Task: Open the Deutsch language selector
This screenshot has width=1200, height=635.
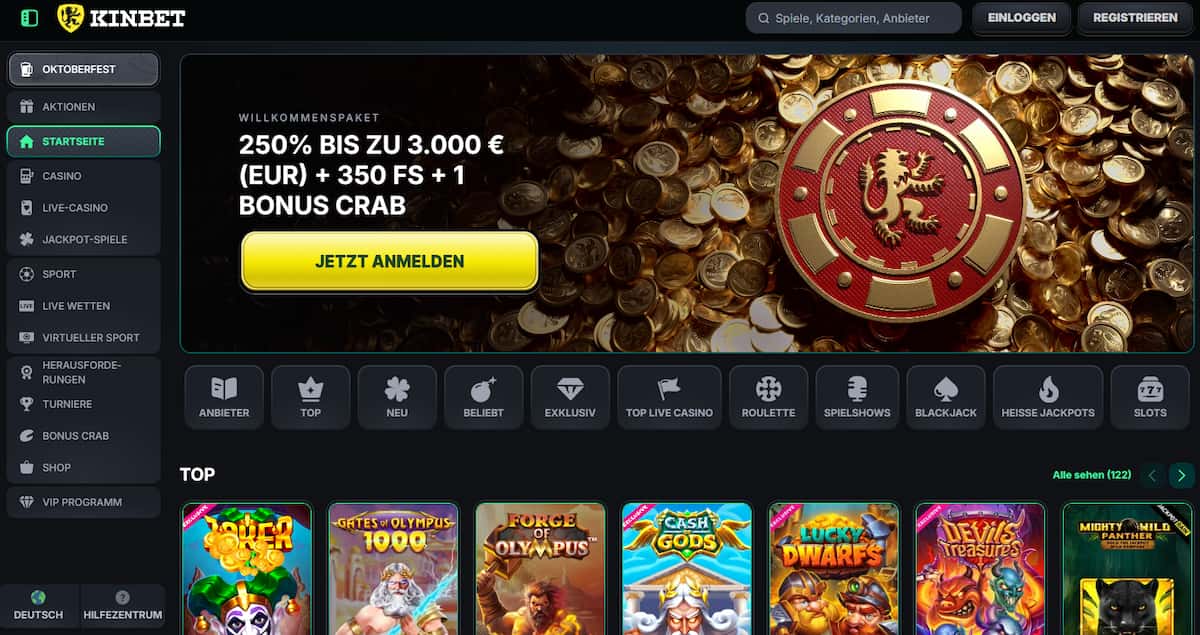Action: click(x=39, y=606)
